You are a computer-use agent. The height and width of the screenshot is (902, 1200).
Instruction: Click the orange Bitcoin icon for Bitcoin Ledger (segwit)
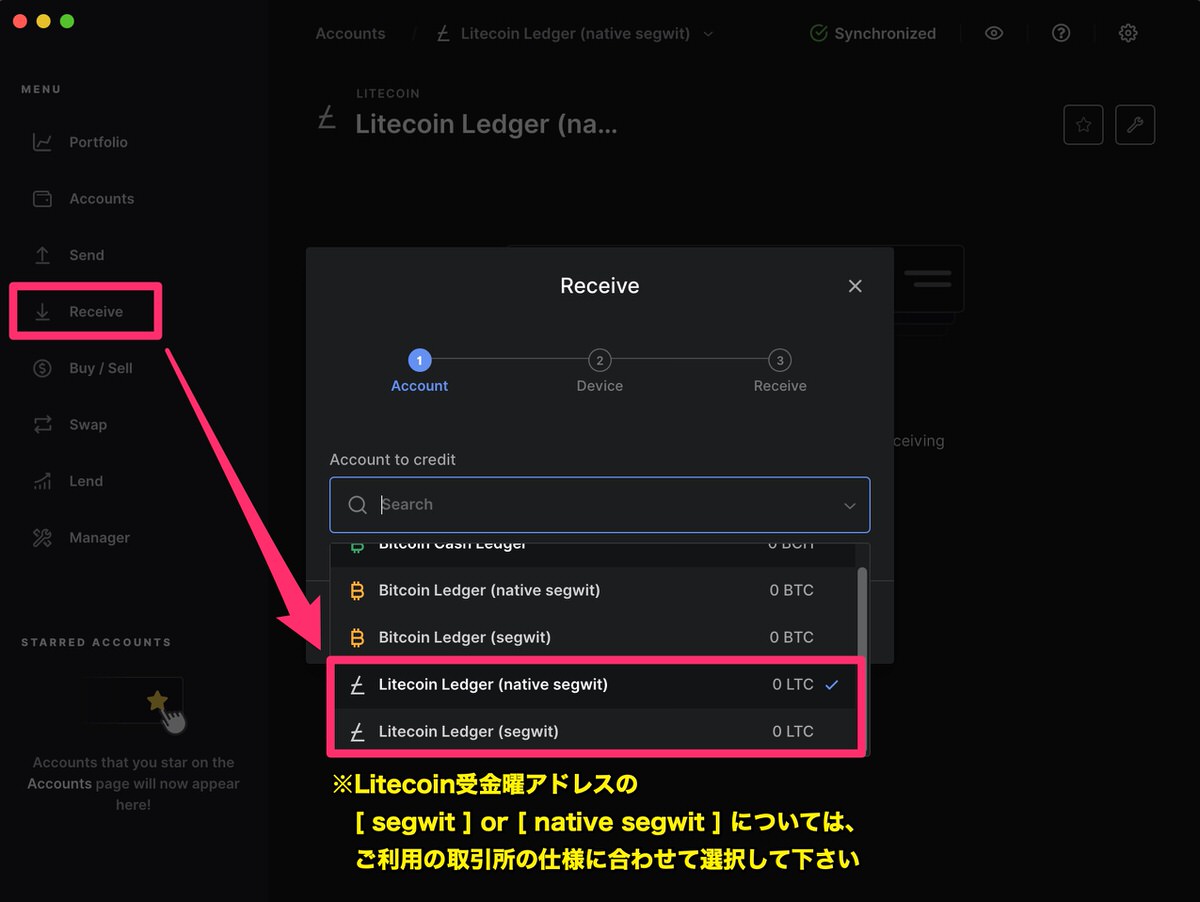click(357, 637)
